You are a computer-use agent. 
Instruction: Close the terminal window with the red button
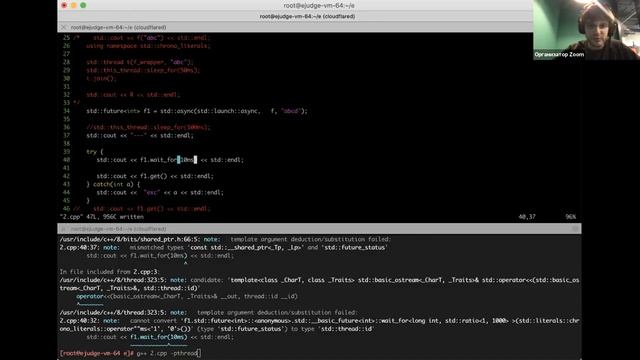tap(64, 5)
